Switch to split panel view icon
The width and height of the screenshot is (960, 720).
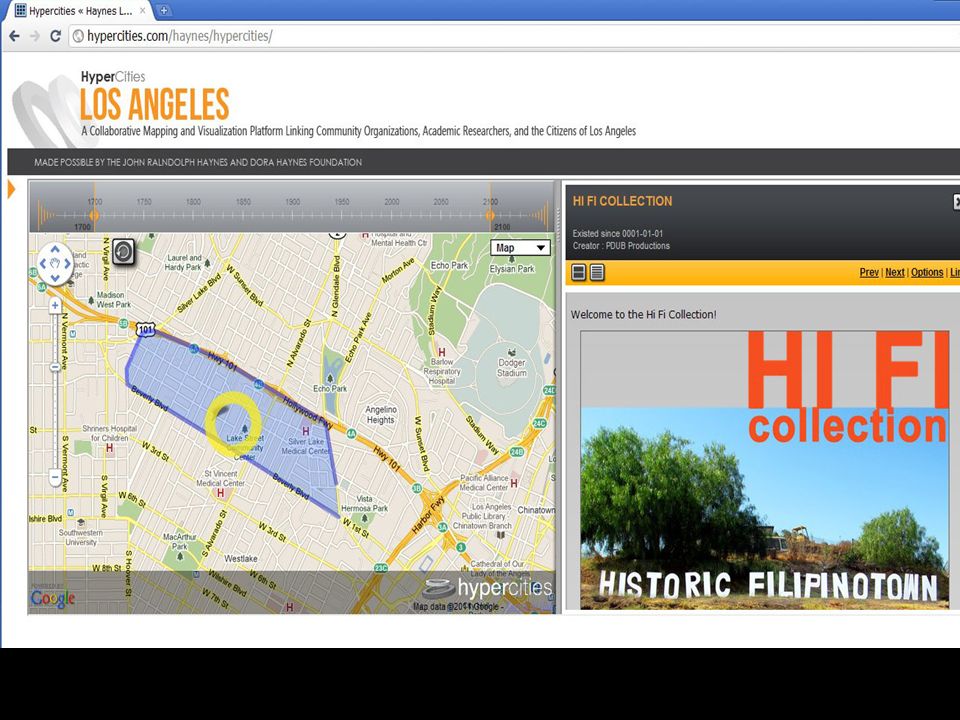pyautogui.click(x=579, y=272)
